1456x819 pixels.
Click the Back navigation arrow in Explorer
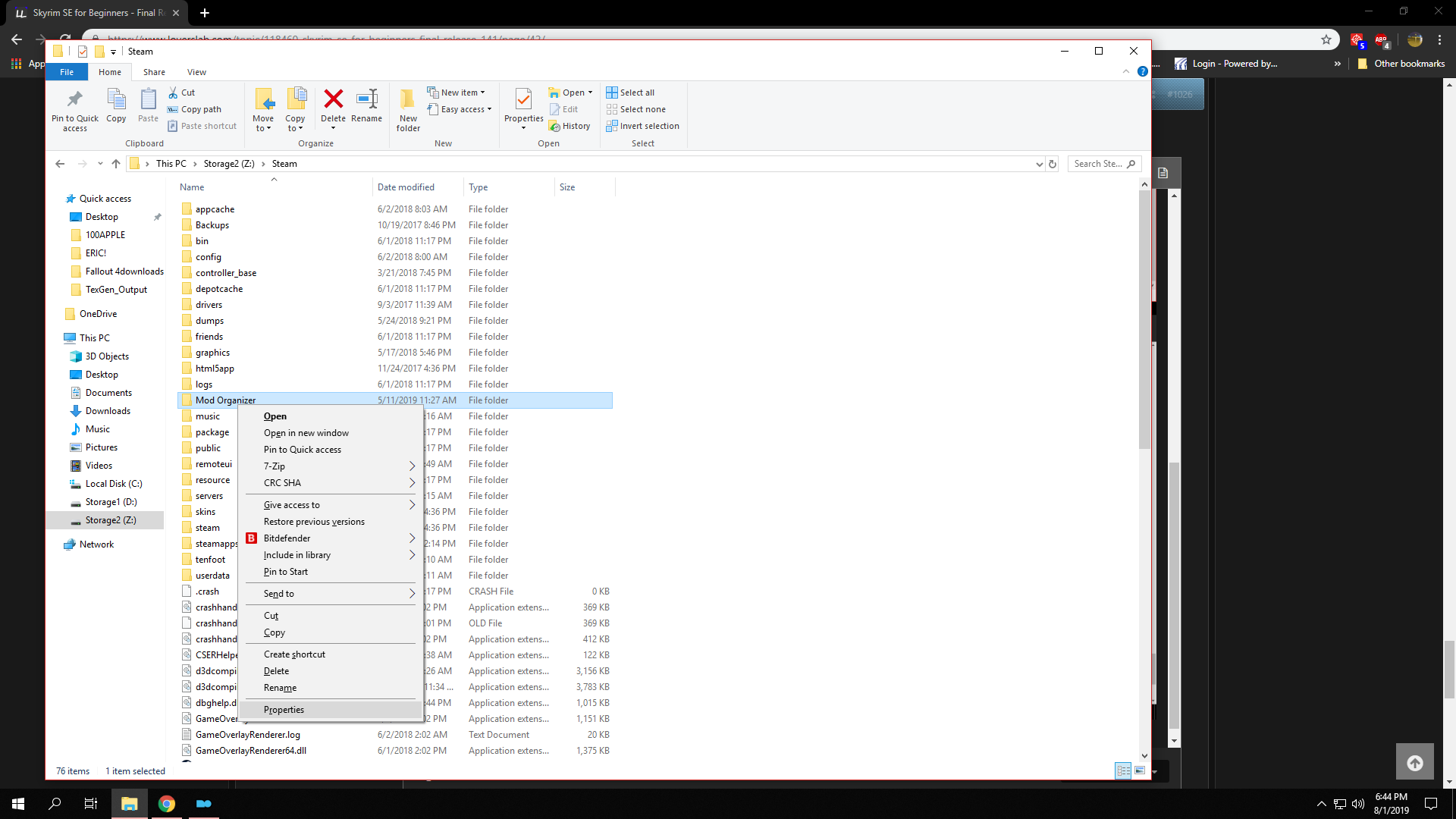pos(60,164)
